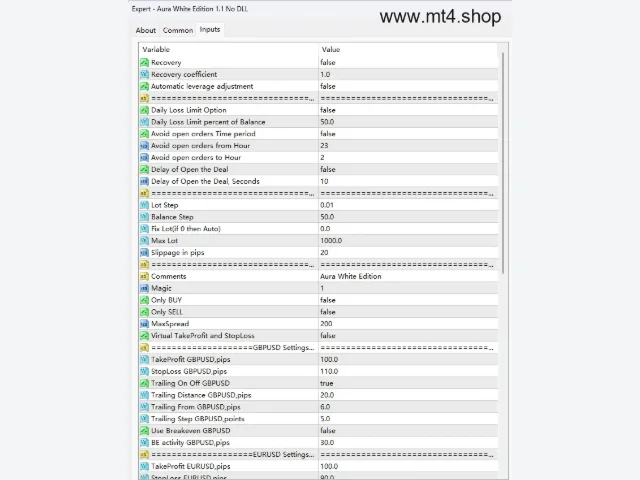Click the icon beside MaxSpread
This screenshot has width=640, height=480.
pos(144,324)
